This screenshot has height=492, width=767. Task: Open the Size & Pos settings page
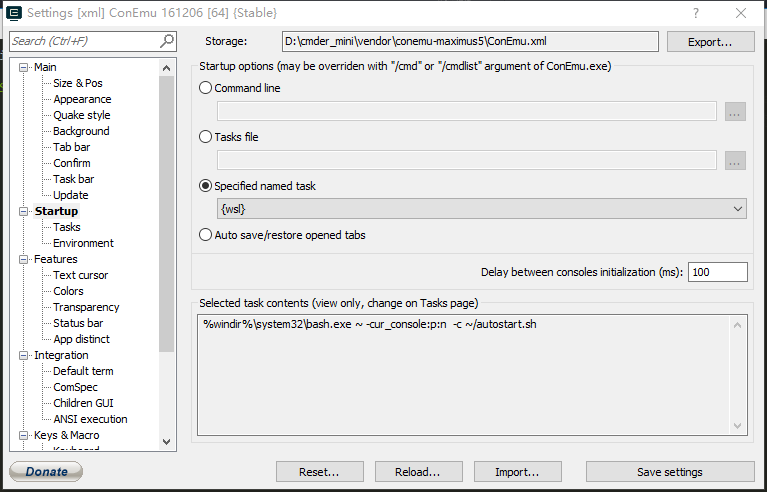[x=78, y=83]
